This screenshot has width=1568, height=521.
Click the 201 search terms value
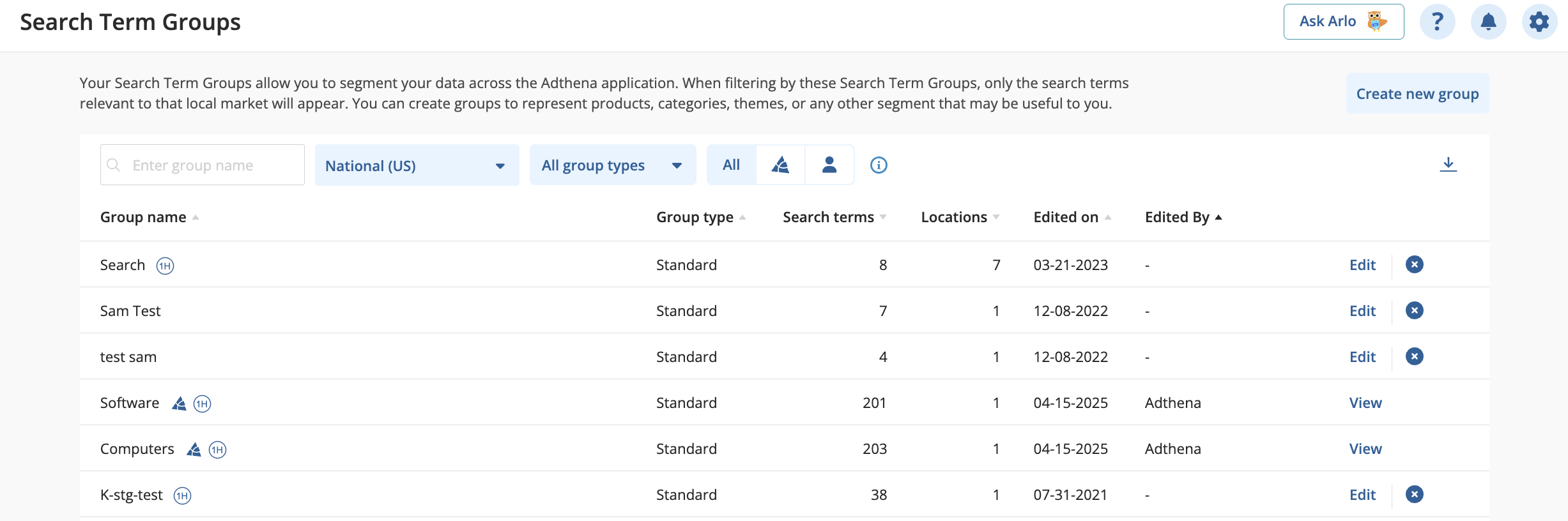874,403
